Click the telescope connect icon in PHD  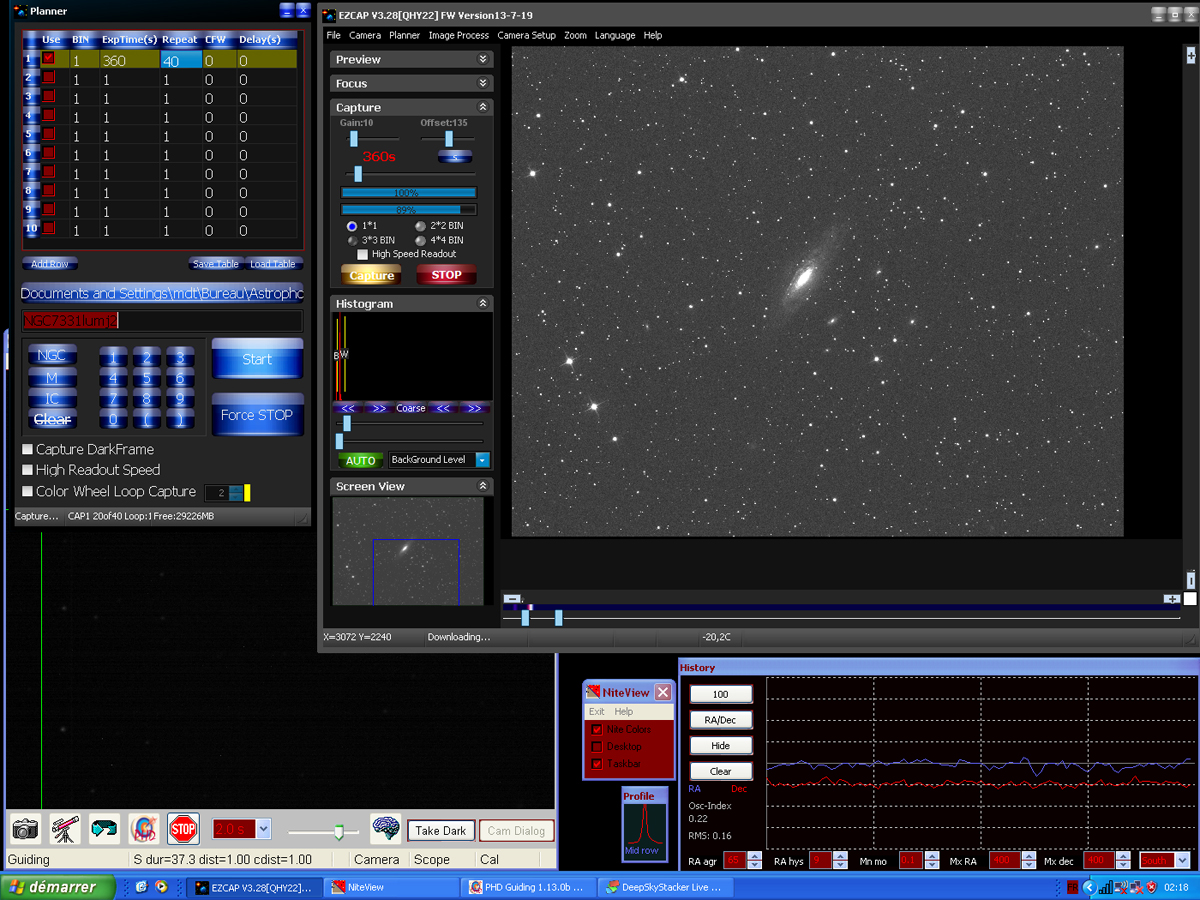(65, 829)
